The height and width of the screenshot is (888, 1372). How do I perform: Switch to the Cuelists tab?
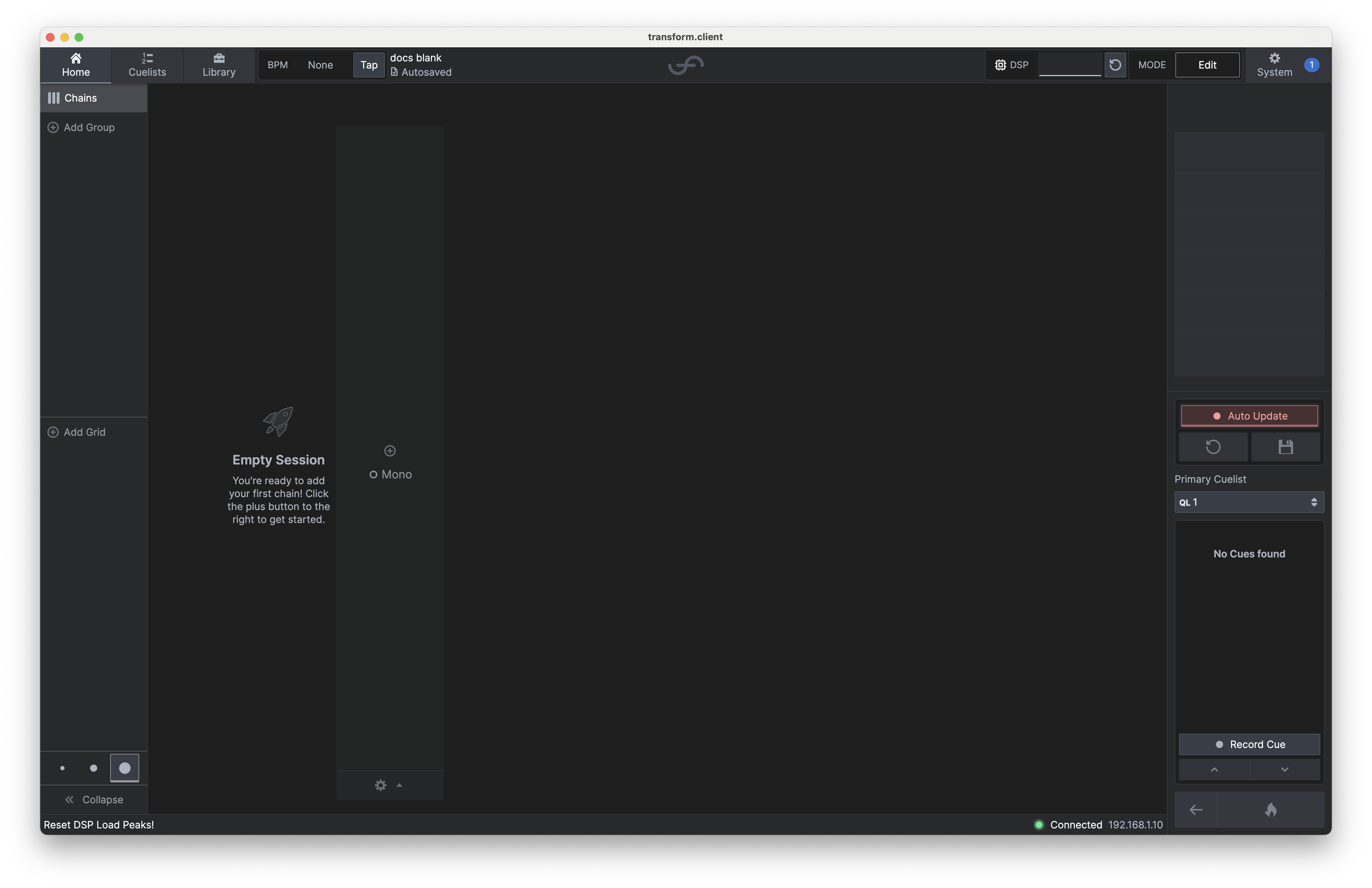pos(147,65)
